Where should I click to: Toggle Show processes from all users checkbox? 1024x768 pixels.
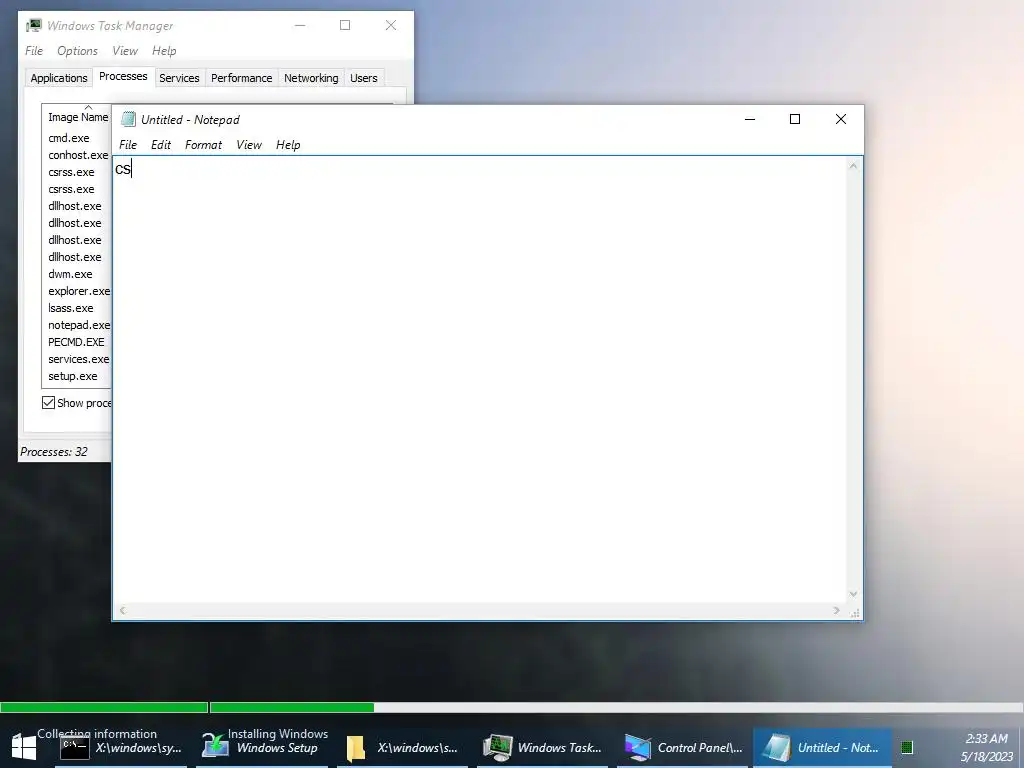tap(48, 403)
